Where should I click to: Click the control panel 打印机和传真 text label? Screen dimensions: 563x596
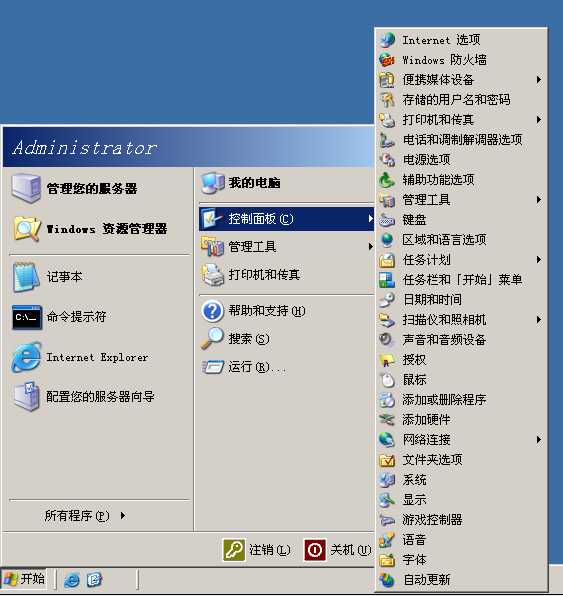click(x=438, y=120)
